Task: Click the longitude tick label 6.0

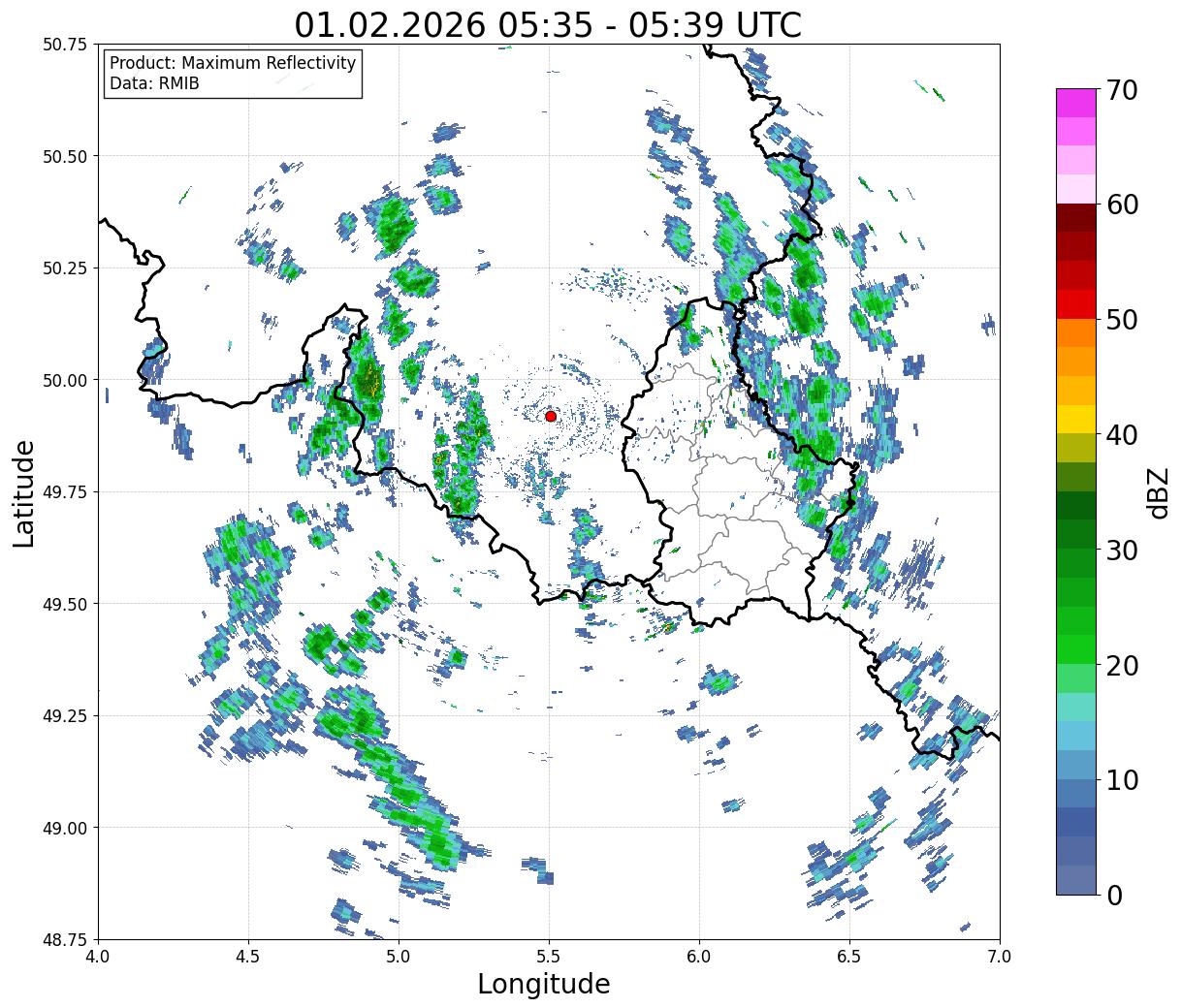Action: tap(699, 956)
